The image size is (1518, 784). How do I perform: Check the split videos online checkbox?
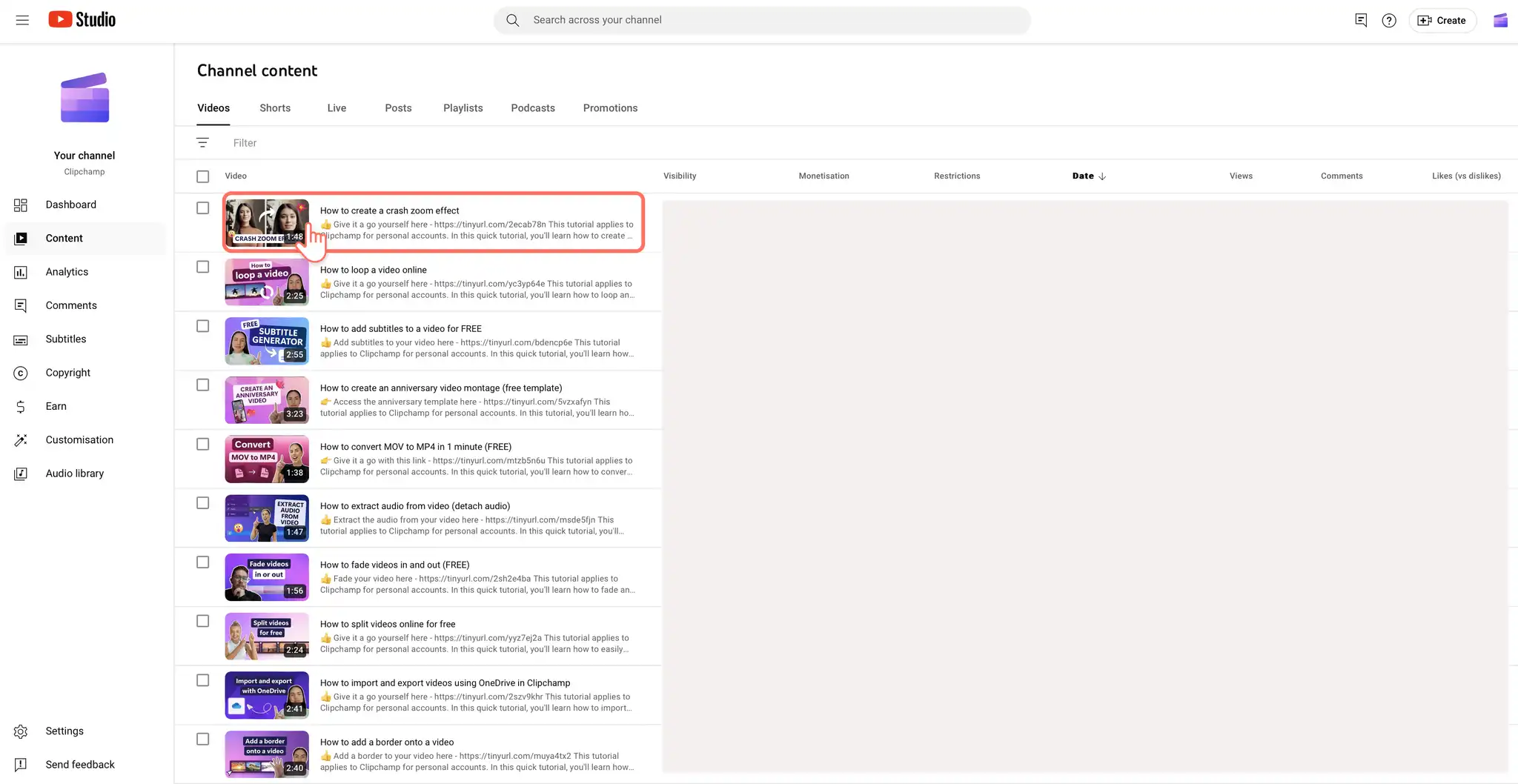(x=202, y=621)
